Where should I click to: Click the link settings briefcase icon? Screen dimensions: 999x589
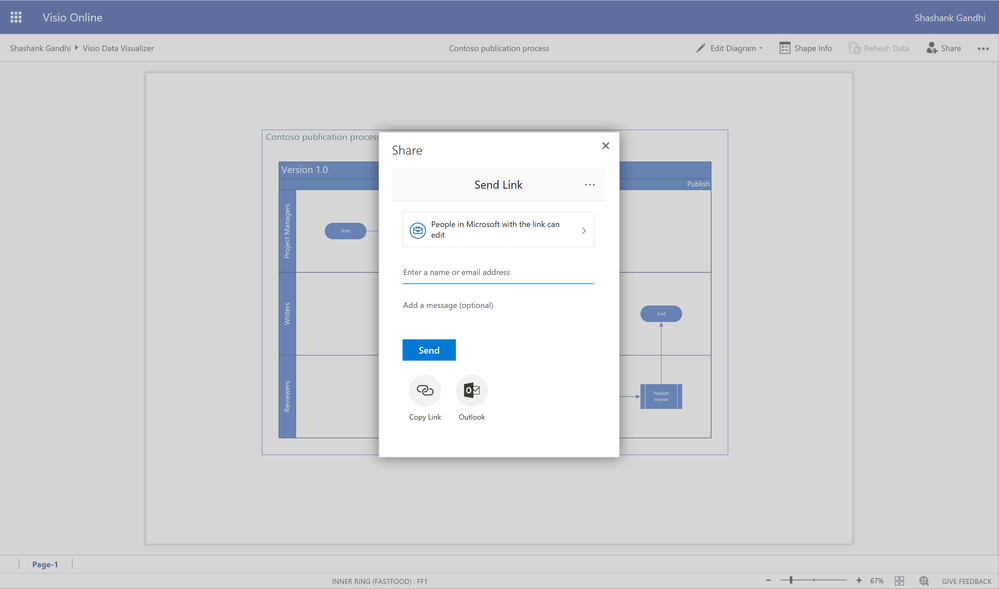417,230
